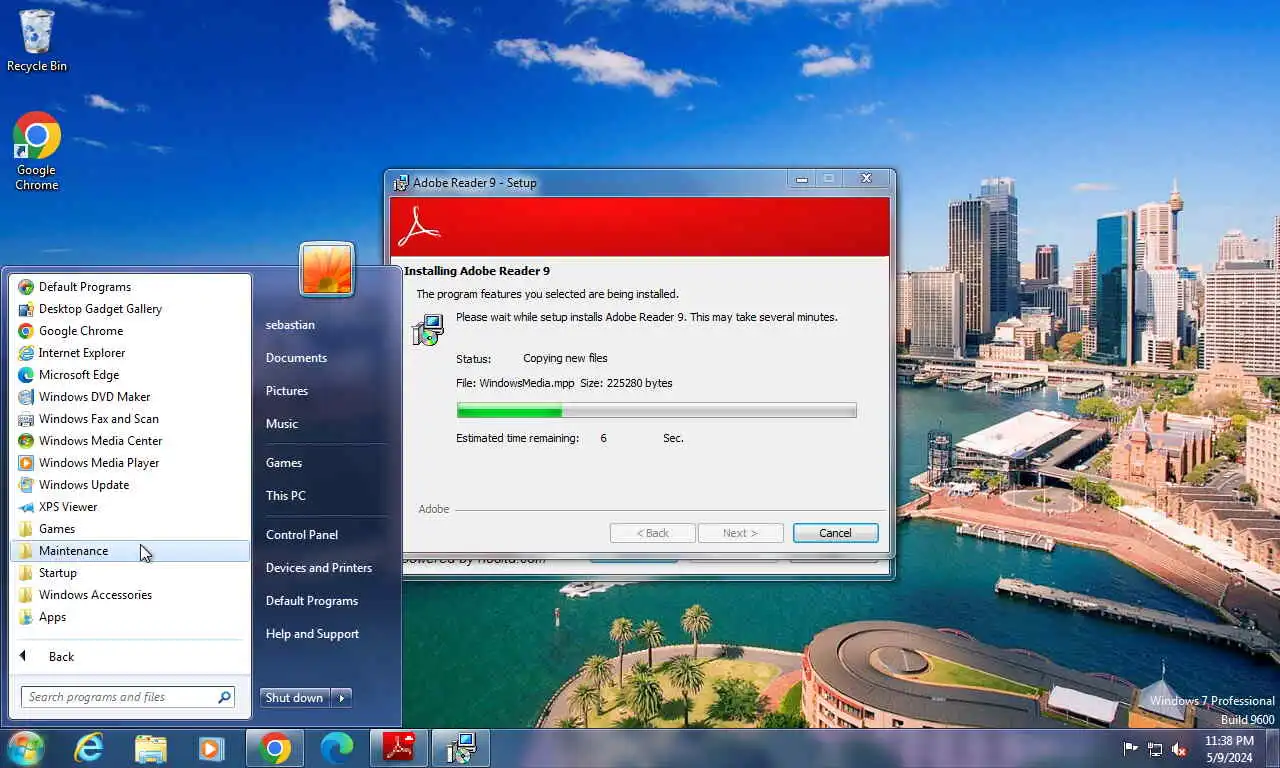Open Windows Fax and Scan
The width and height of the screenshot is (1280, 768).
point(130,419)
